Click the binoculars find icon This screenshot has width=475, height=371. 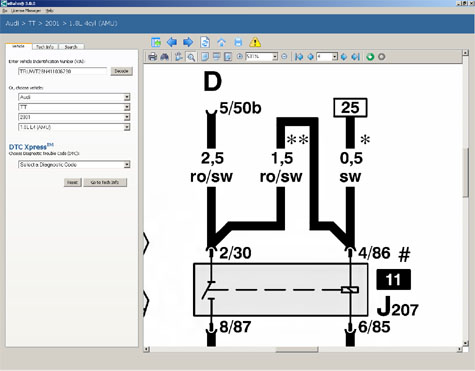(x=164, y=57)
